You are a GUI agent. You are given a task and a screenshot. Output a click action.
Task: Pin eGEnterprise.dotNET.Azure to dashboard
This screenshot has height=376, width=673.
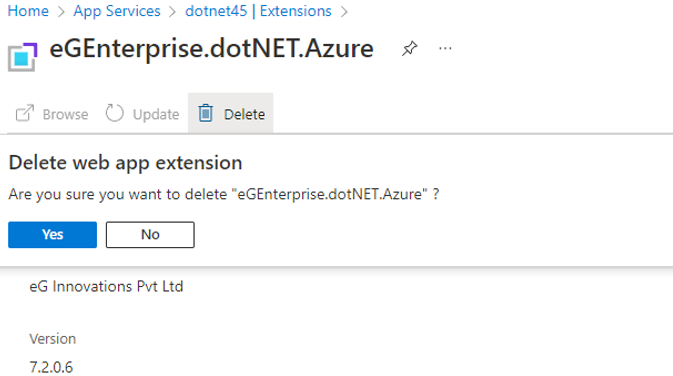pos(409,48)
